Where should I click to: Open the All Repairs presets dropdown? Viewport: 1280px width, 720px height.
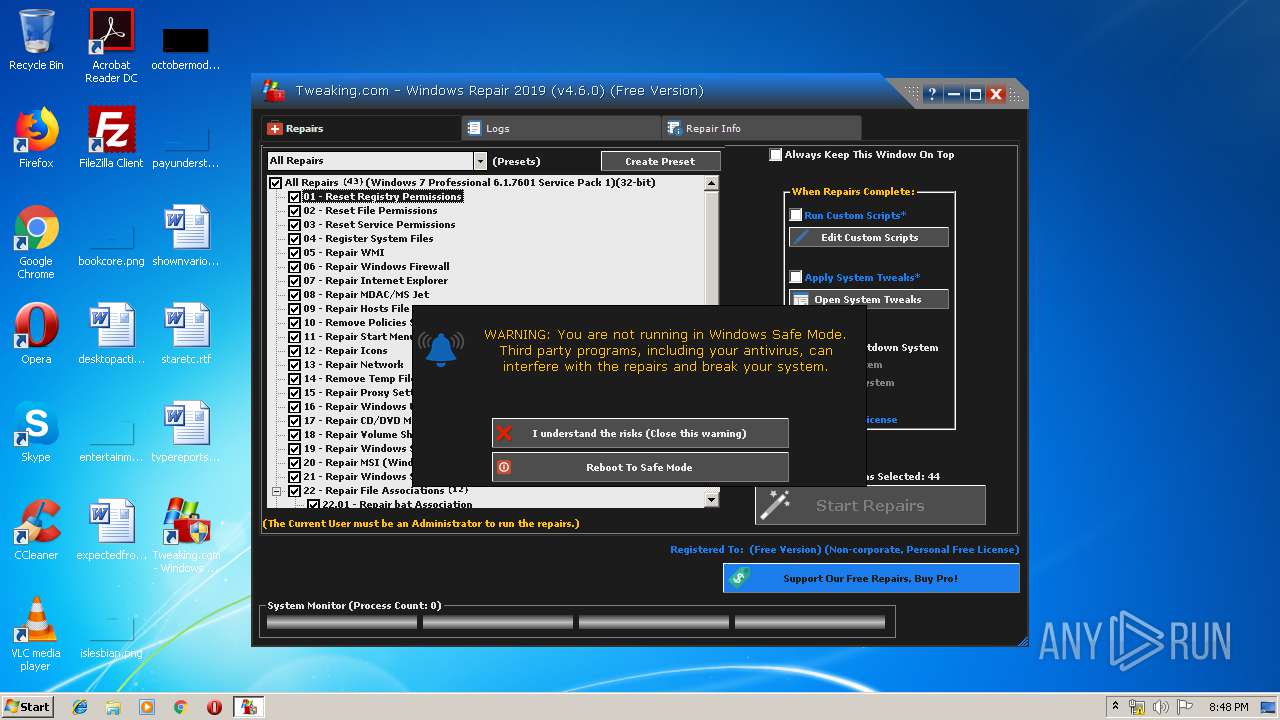click(x=480, y=161)
